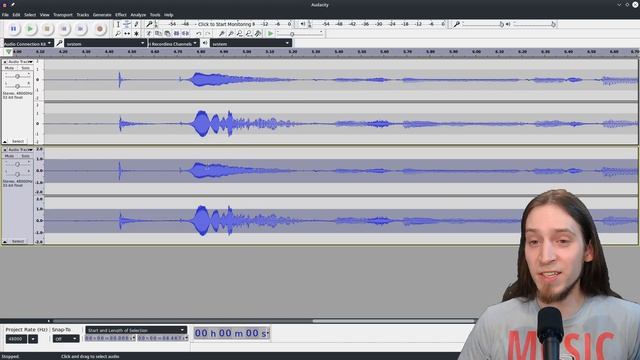Open the Effect menu
640x360 pixels.
click(121, 15)
